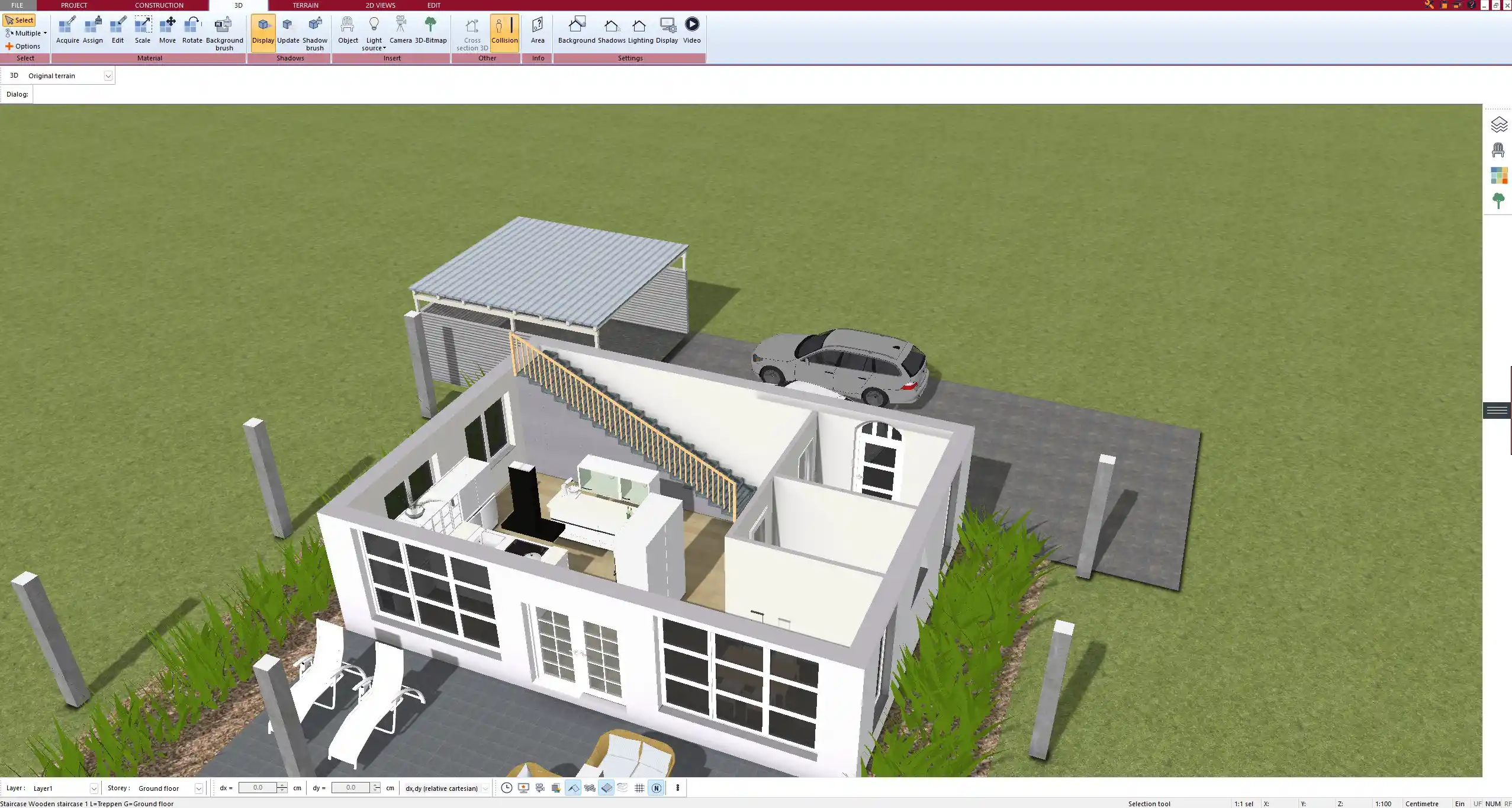Open Background settings
1512x808 pixels.
click(577, 30)
